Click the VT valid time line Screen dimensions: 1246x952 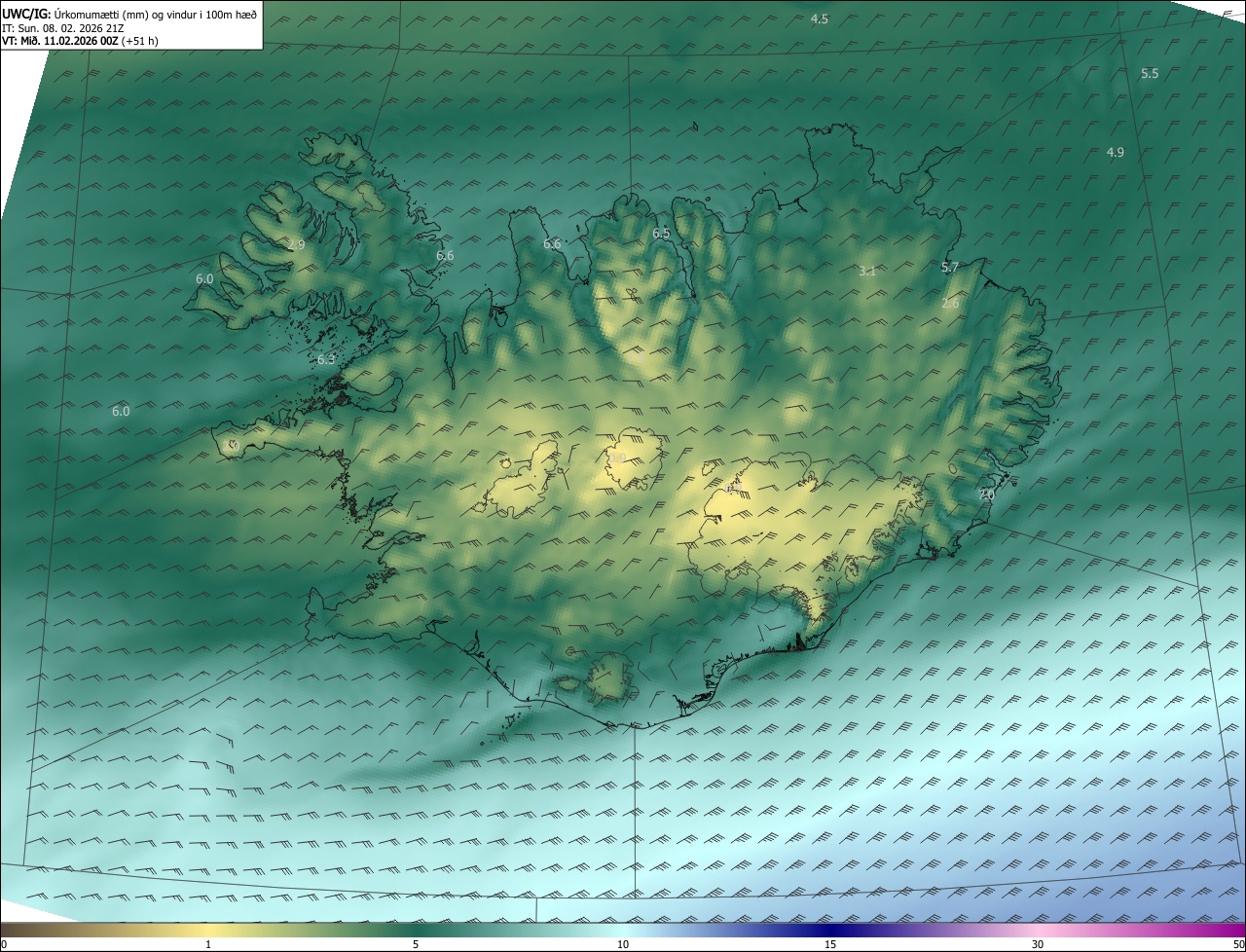(x=80, y=41)
